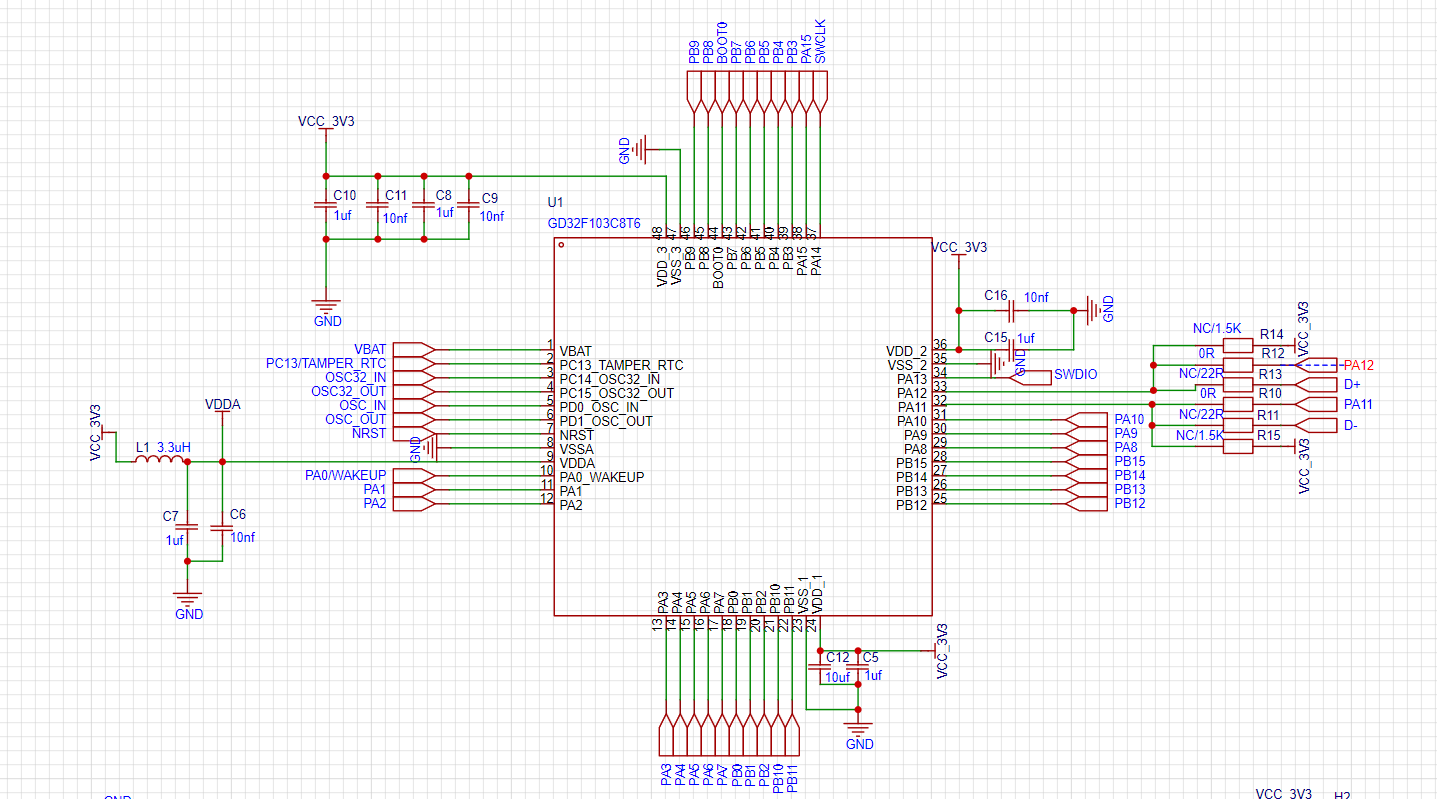Select the blue VBAT port label

click(370, 349)
